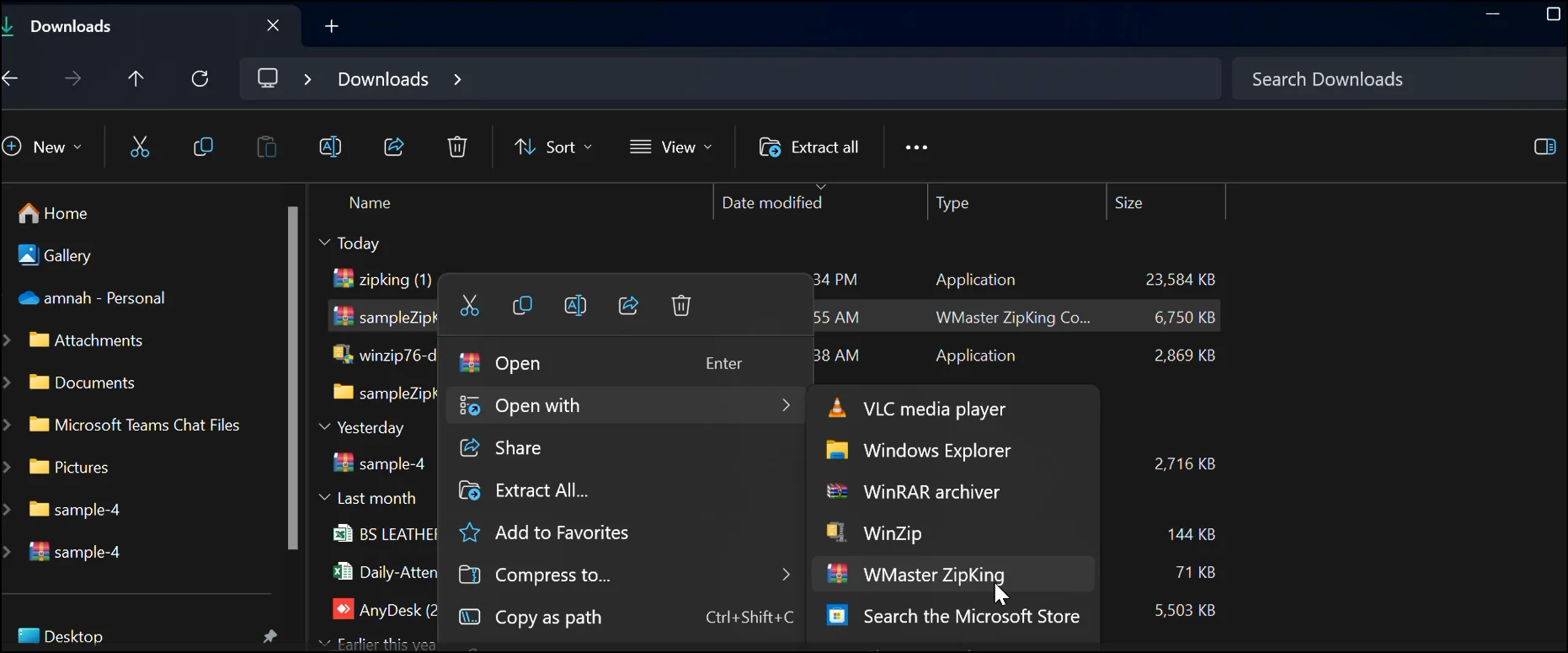The width and height of the screenshot is (1568, 653).
Task: Close the Downloads tab
Action: pyautogui.click(x=273, y=26)
